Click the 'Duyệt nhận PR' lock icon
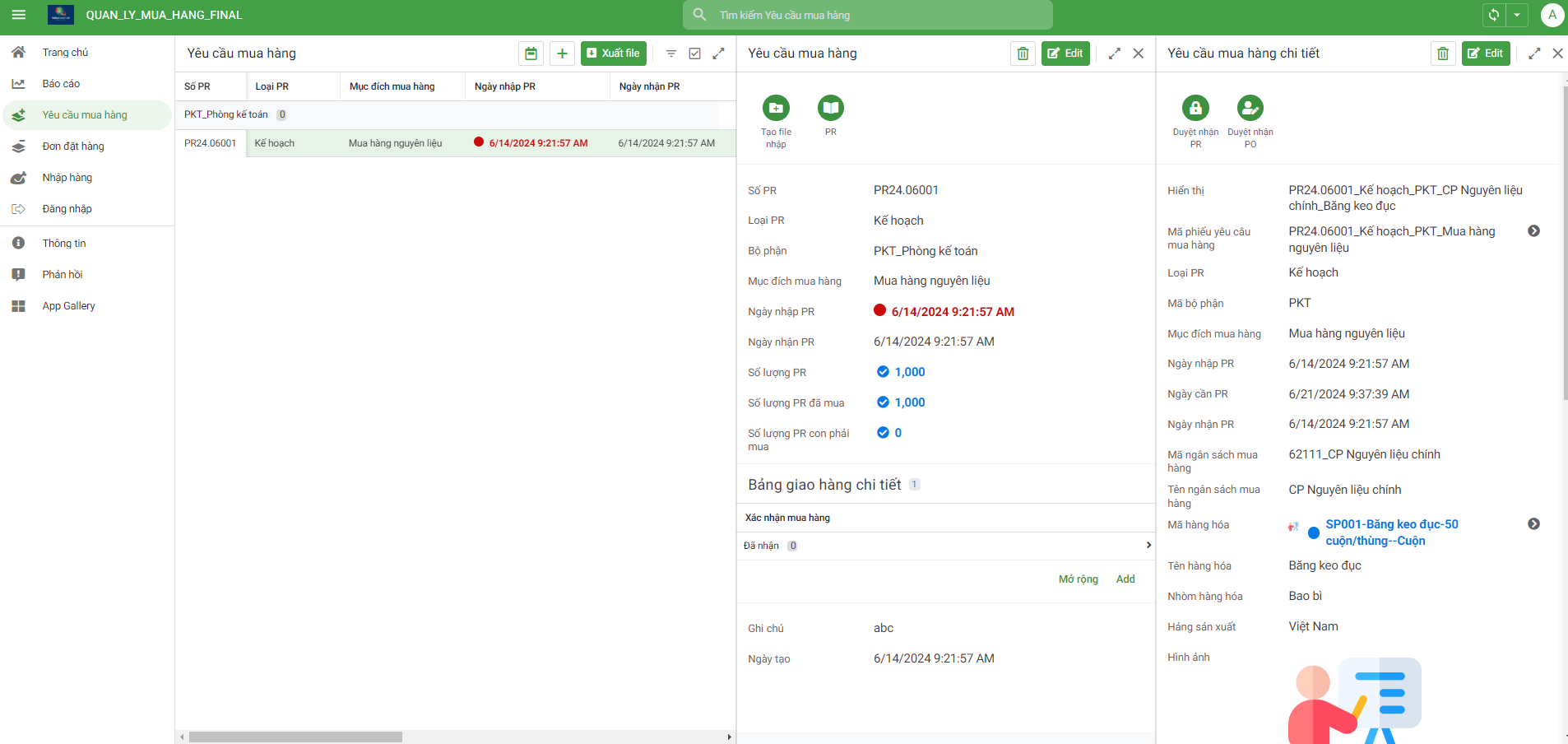Viewport: 1568px width, 744px height. coord(1195,108)
